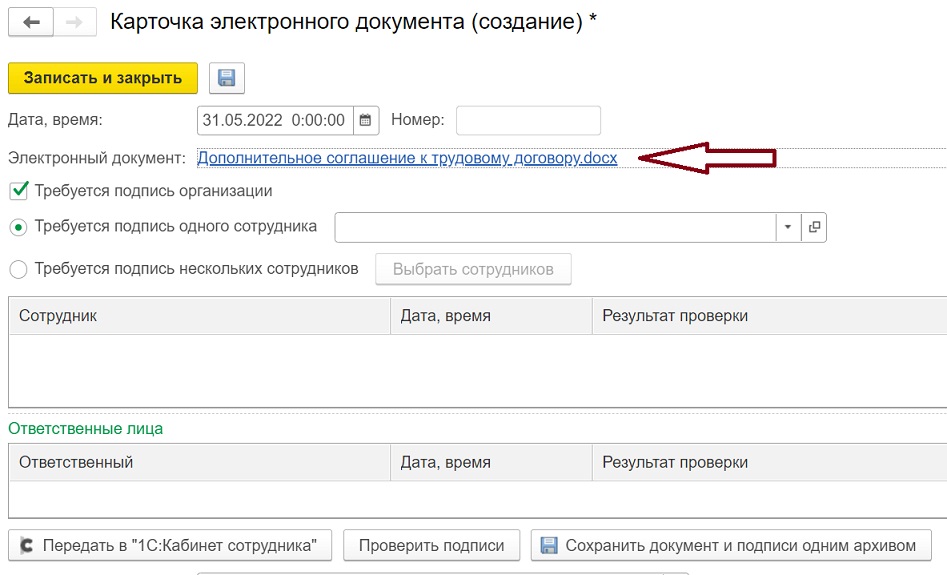Screen dimensions: 947x575
Task: Click the Сотрудник column header
Action: pos(198,316)
